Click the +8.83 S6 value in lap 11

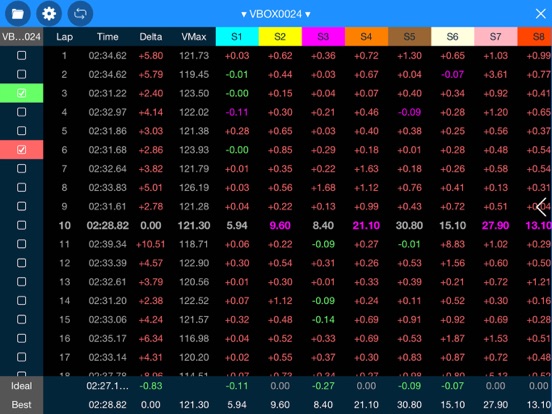(453, 244)
